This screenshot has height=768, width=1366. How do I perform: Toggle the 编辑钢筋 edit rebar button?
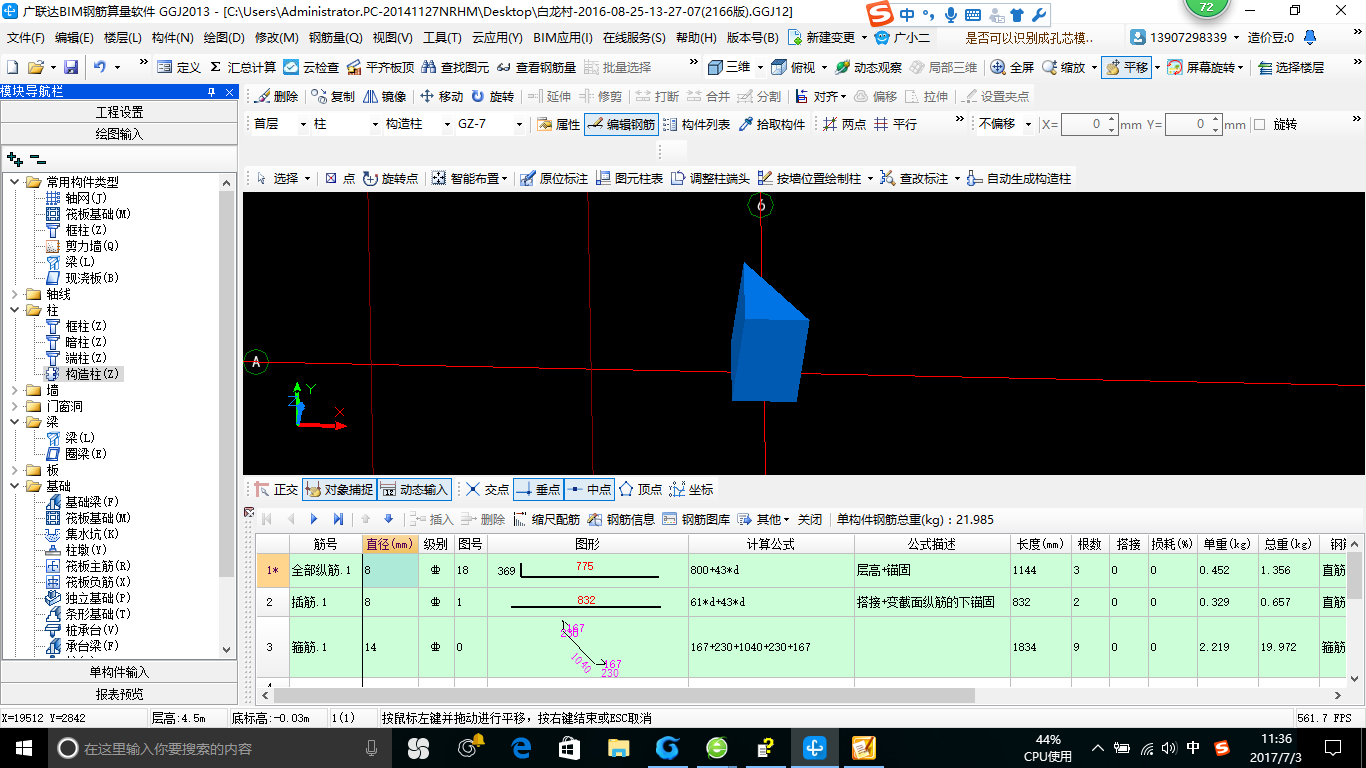(x=621, y=124)
